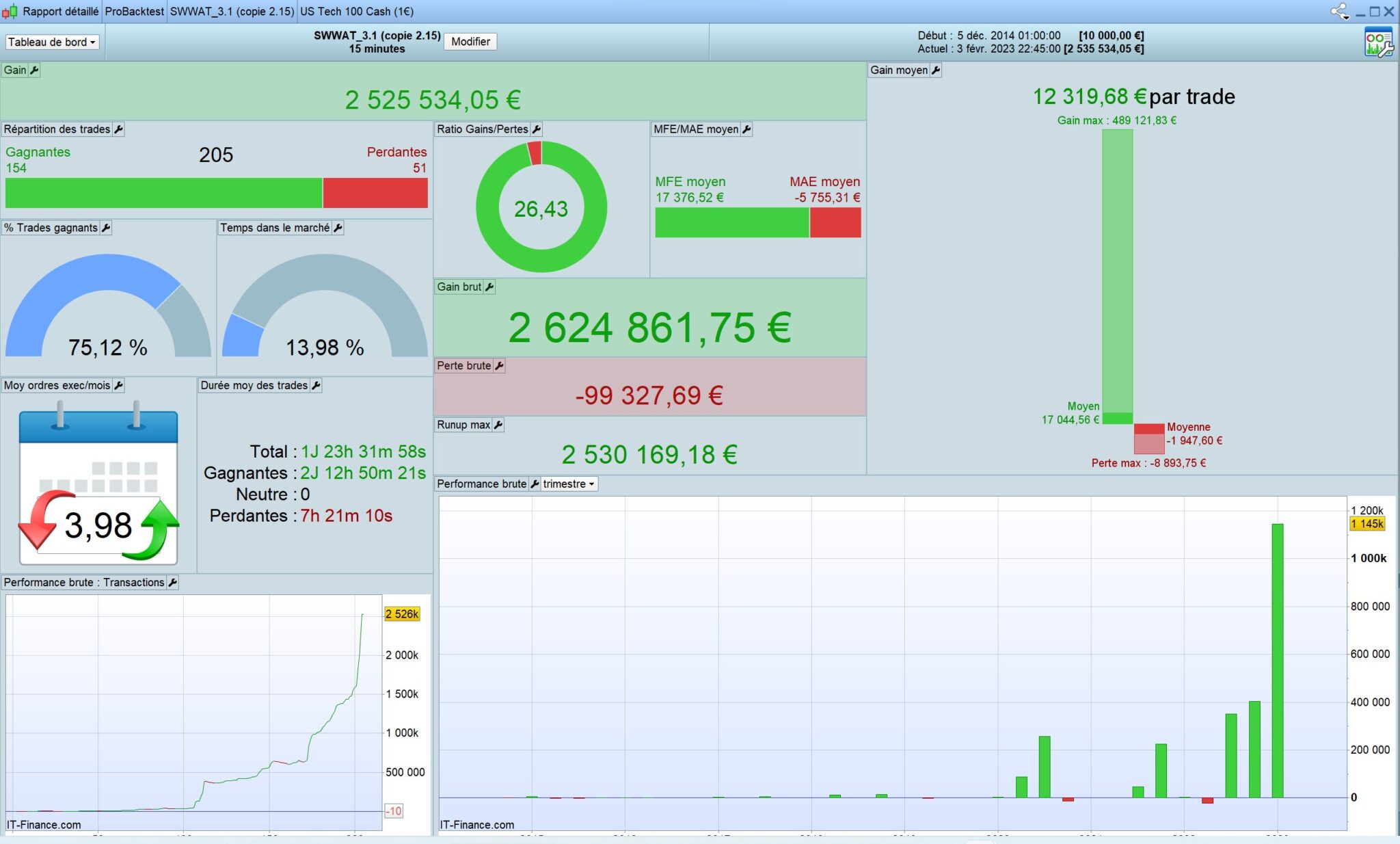Screen dimensions: 1400x844
Task: Open wrench settings for Temps dans le marché
Action: pos(338,228)
